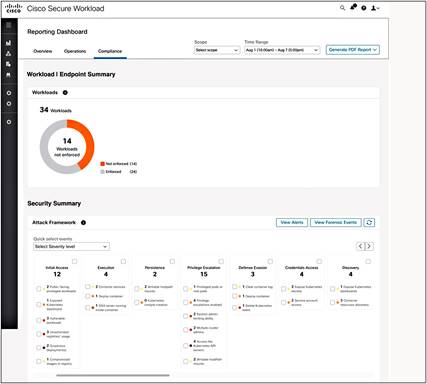Click the first circle icon in the sidebar

(9, 93)
